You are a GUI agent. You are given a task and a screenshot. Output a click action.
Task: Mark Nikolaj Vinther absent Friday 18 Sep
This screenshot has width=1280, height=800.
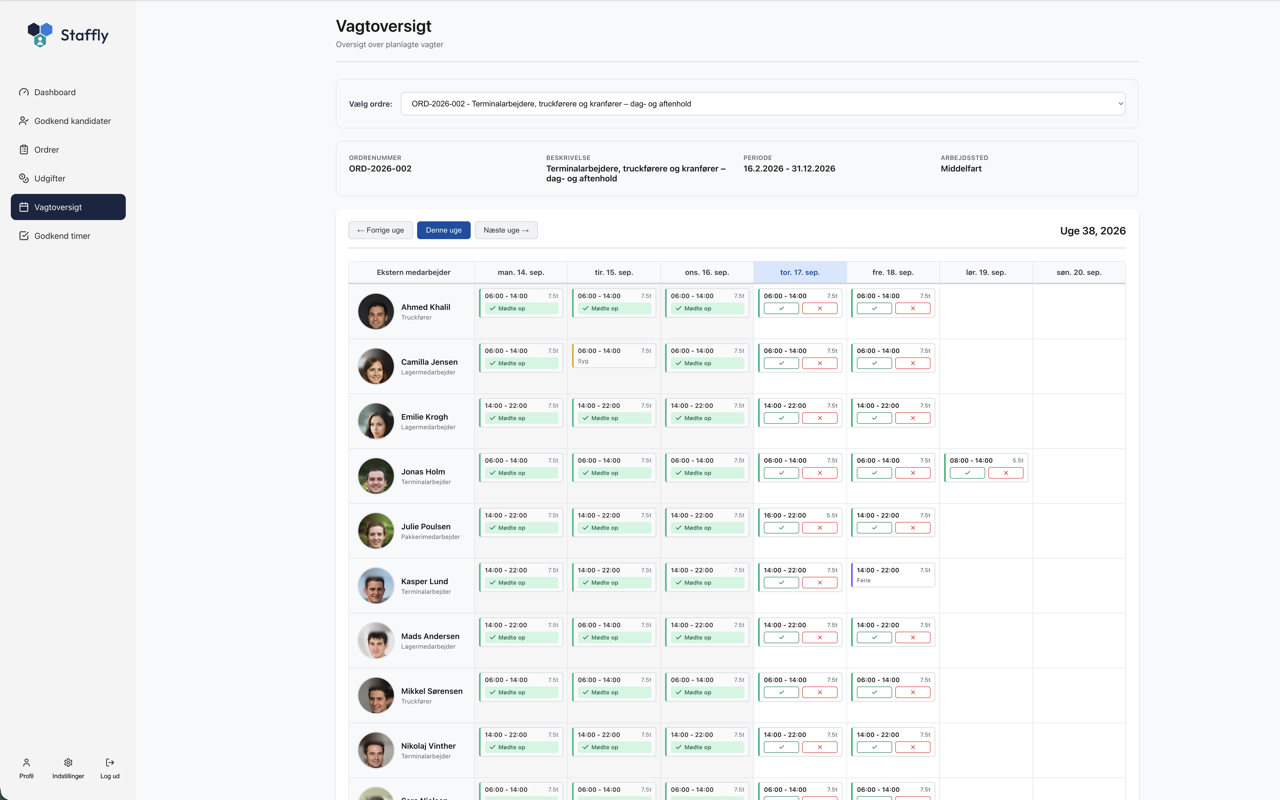pos(913,747)
